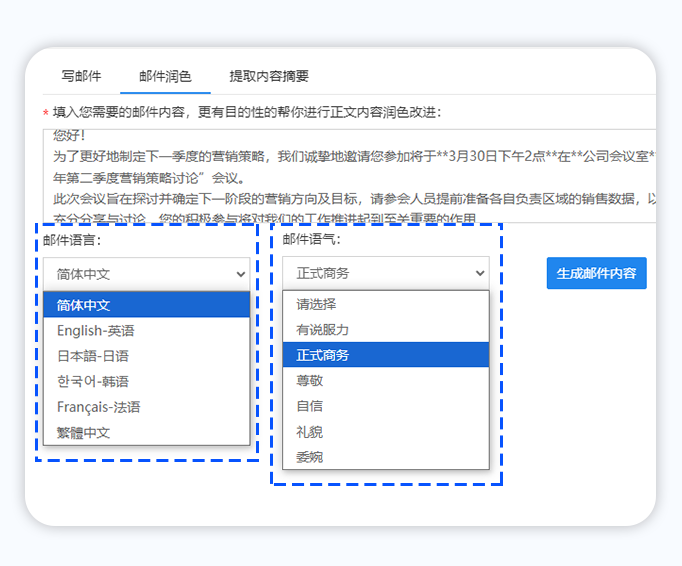This screenshot has width=682, height=566.
Task: Select the 尊敬 tone option
Action: (385, 381)
